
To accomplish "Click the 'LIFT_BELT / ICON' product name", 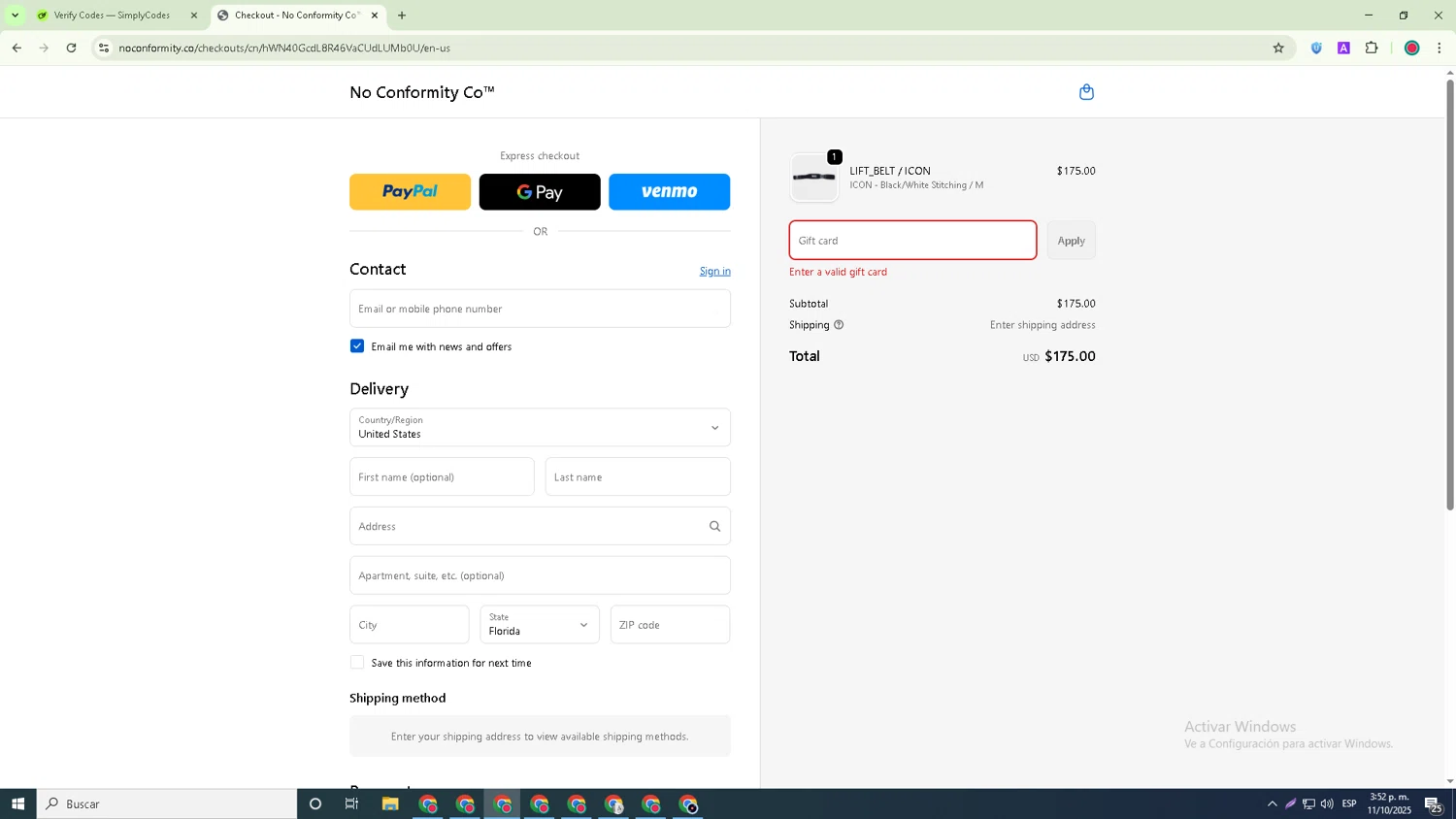I will [x=890, y=171].
